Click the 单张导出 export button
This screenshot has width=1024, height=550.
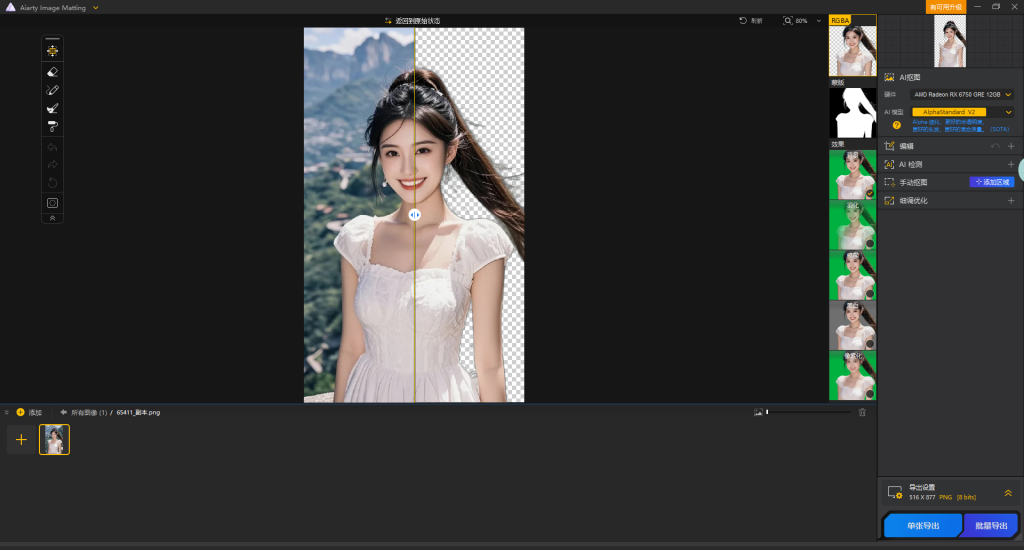click(922, 525)
